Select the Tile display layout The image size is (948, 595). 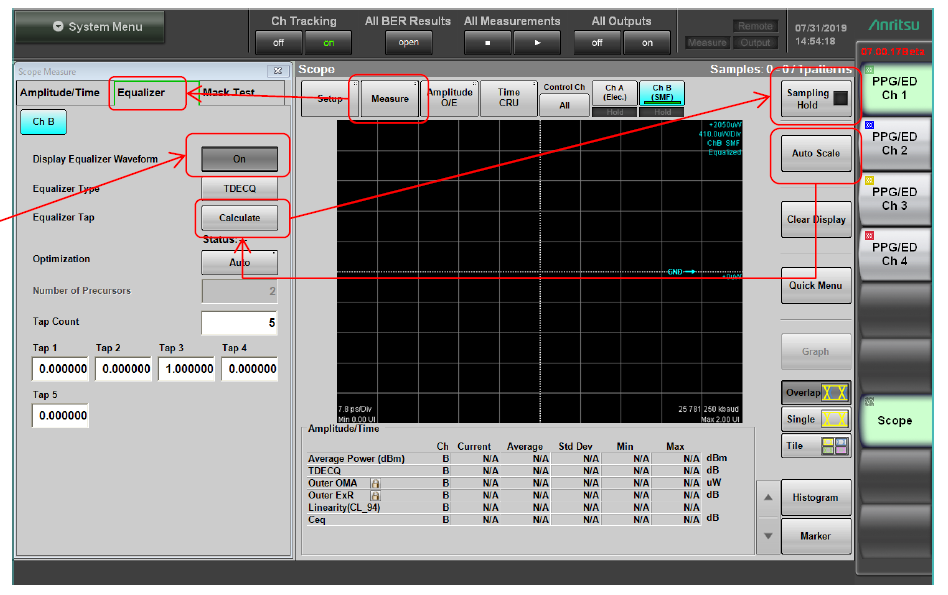pyautogui.click(x=816, y=447)
